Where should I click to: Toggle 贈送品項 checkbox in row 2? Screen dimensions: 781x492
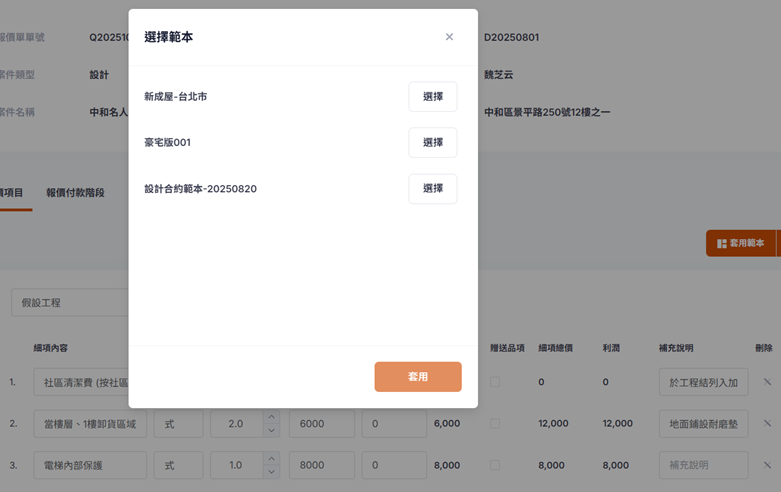(x=496, y=424)
